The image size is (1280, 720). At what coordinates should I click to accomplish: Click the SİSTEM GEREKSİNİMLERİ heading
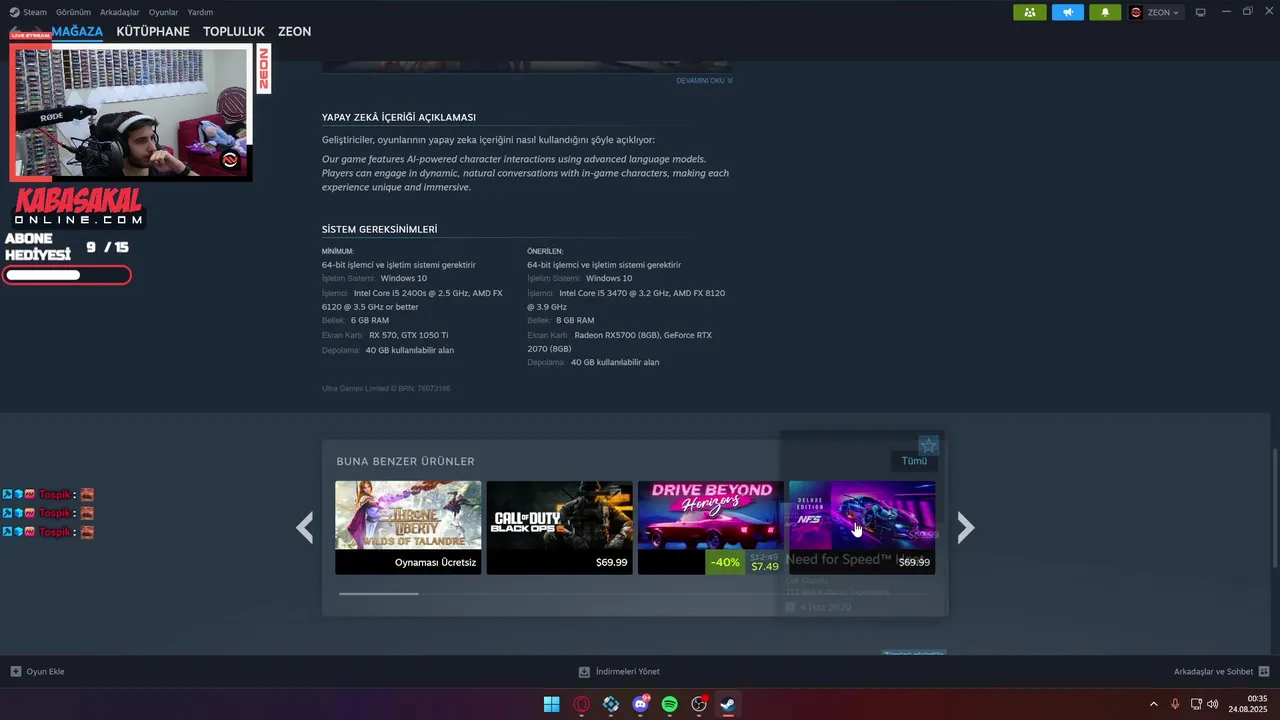379,229
